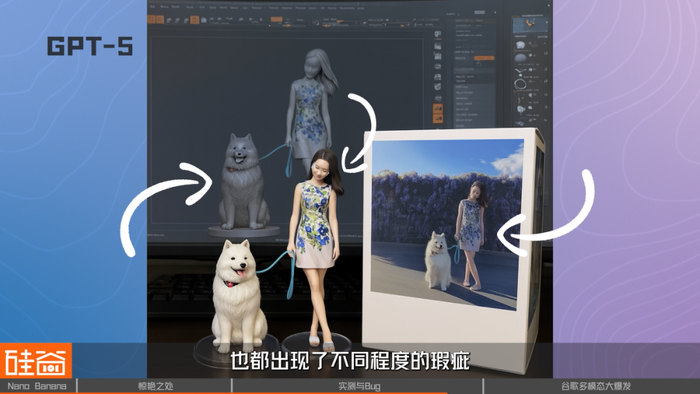Click the orange highlighted tool icon beside the grey brush icons

[194, 20]
